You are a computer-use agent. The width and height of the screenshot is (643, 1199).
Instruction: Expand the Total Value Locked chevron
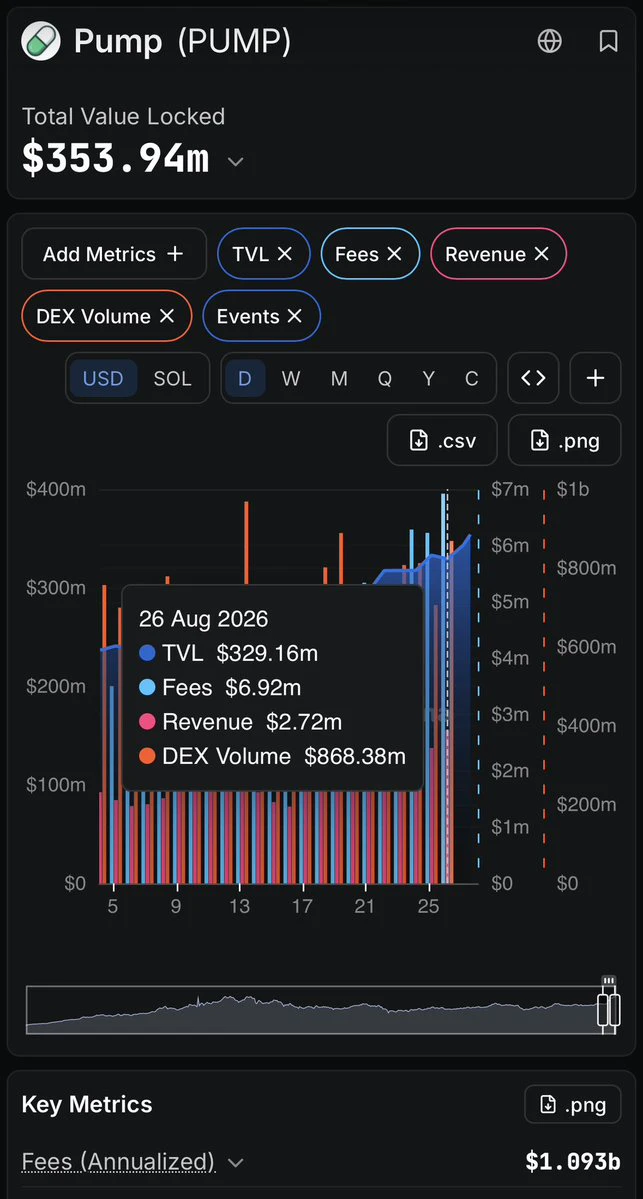[236, 162]
